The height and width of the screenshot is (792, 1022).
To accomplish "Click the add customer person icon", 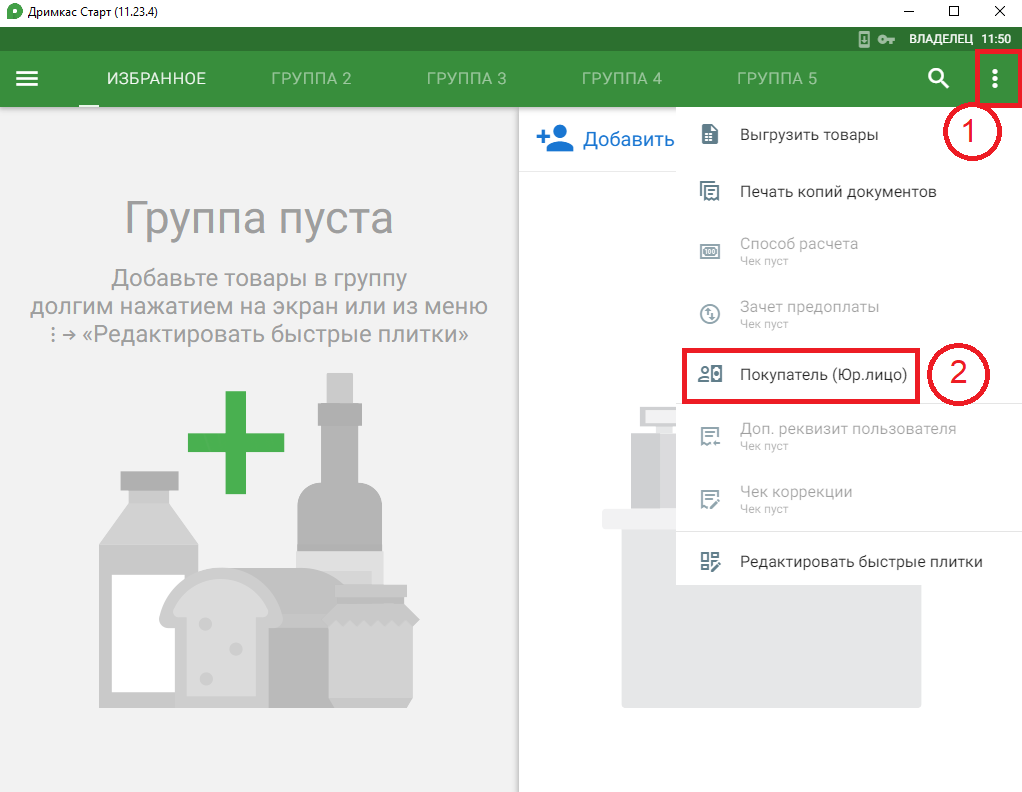I will [x=555, y=139].
